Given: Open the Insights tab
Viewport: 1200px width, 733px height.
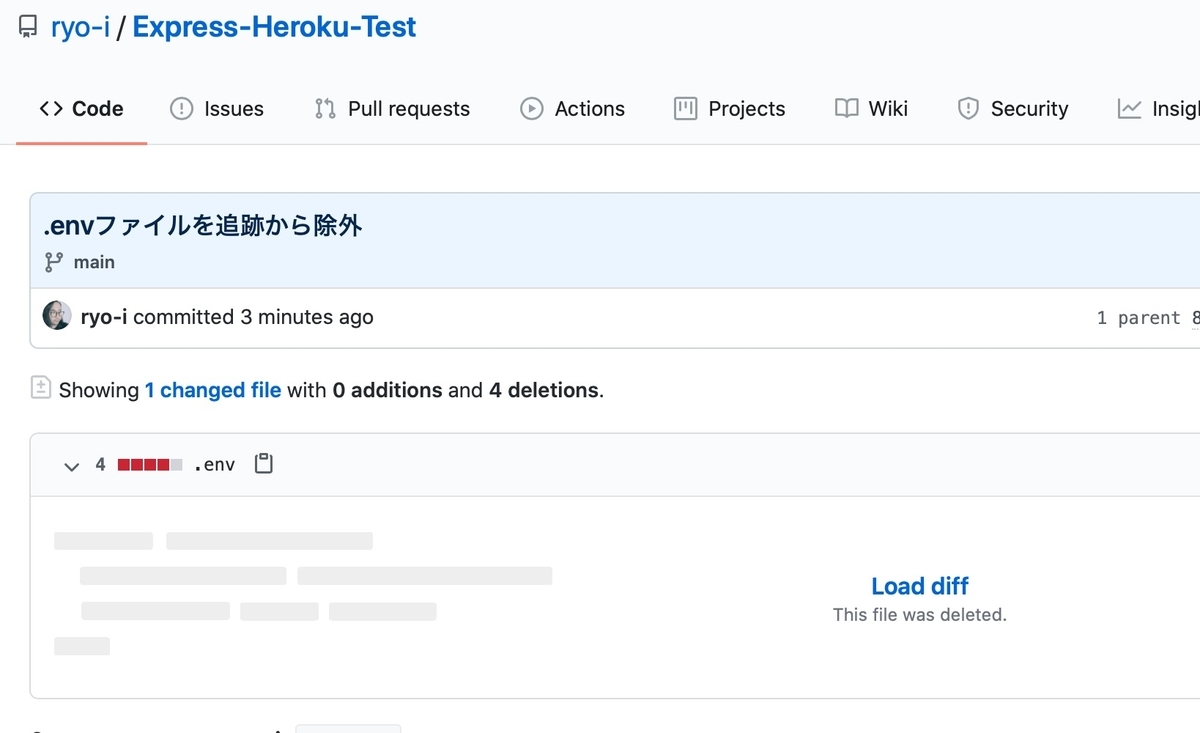Looking at the screenshot, I should [1159, 109].
